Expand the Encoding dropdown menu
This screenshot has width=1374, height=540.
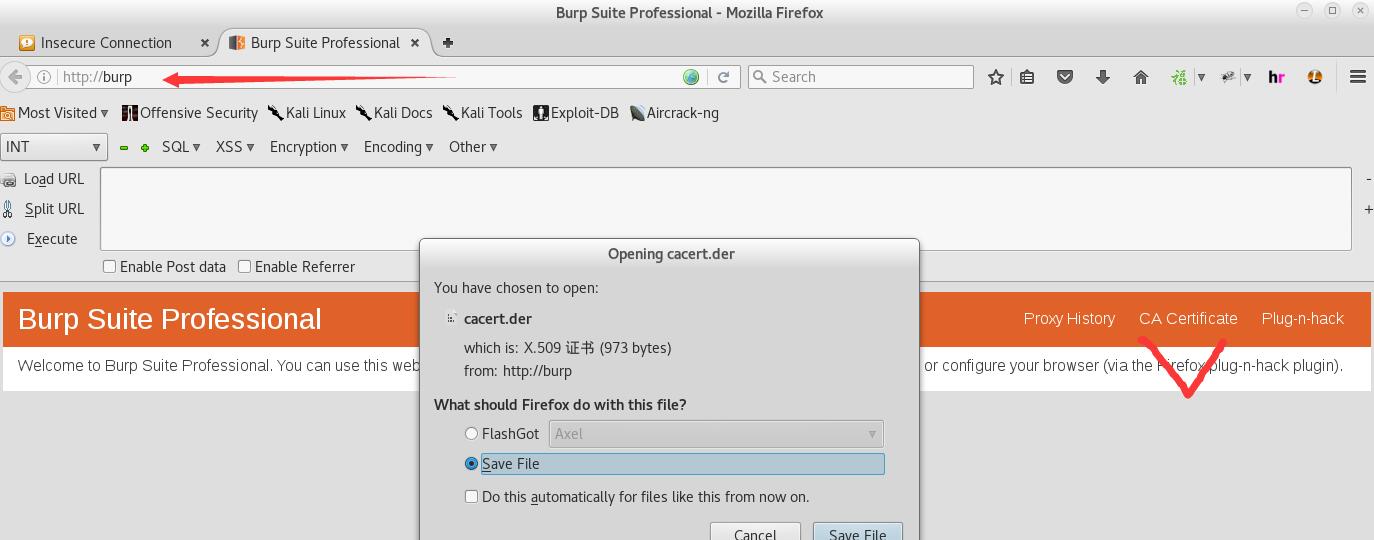(398, 147)
